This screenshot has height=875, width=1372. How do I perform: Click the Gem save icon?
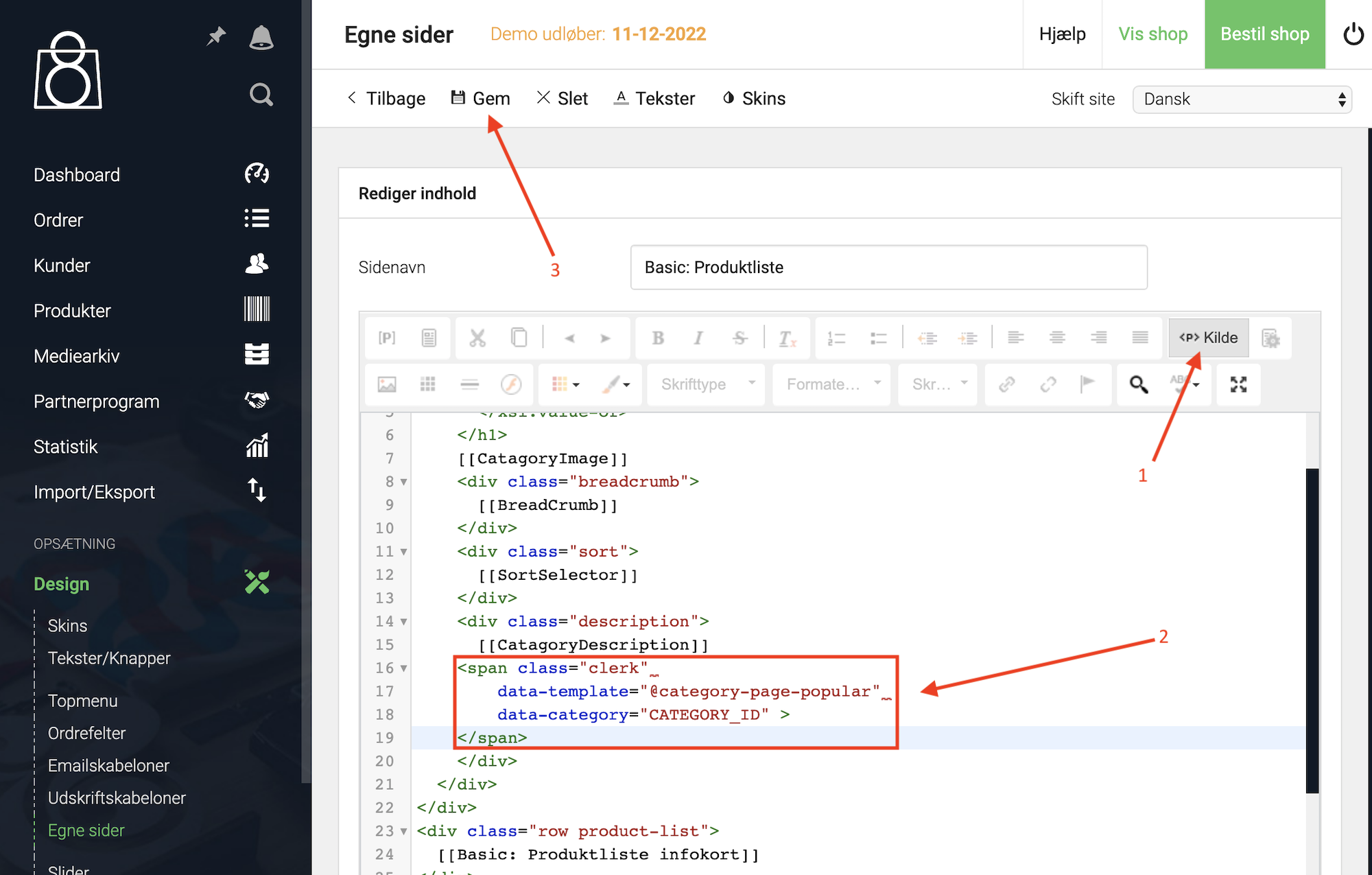(x=458, y=98)
